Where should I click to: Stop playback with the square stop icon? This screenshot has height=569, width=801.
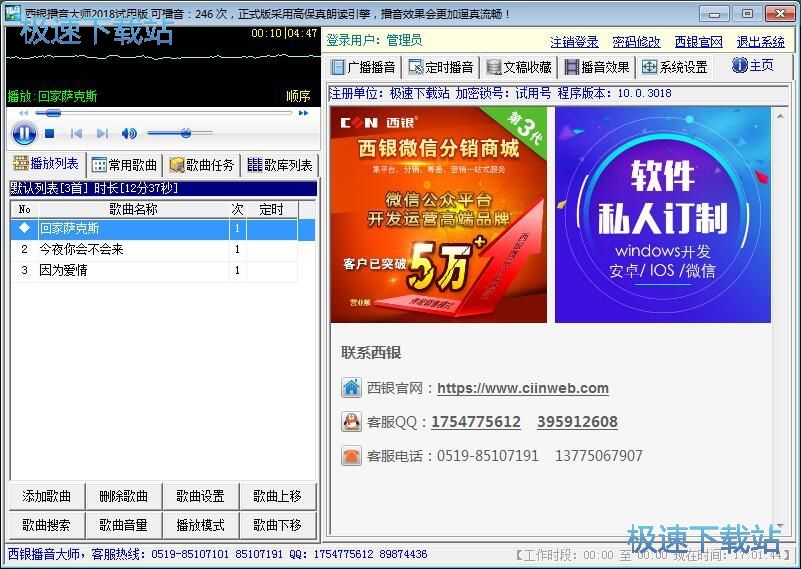[50, 133]
